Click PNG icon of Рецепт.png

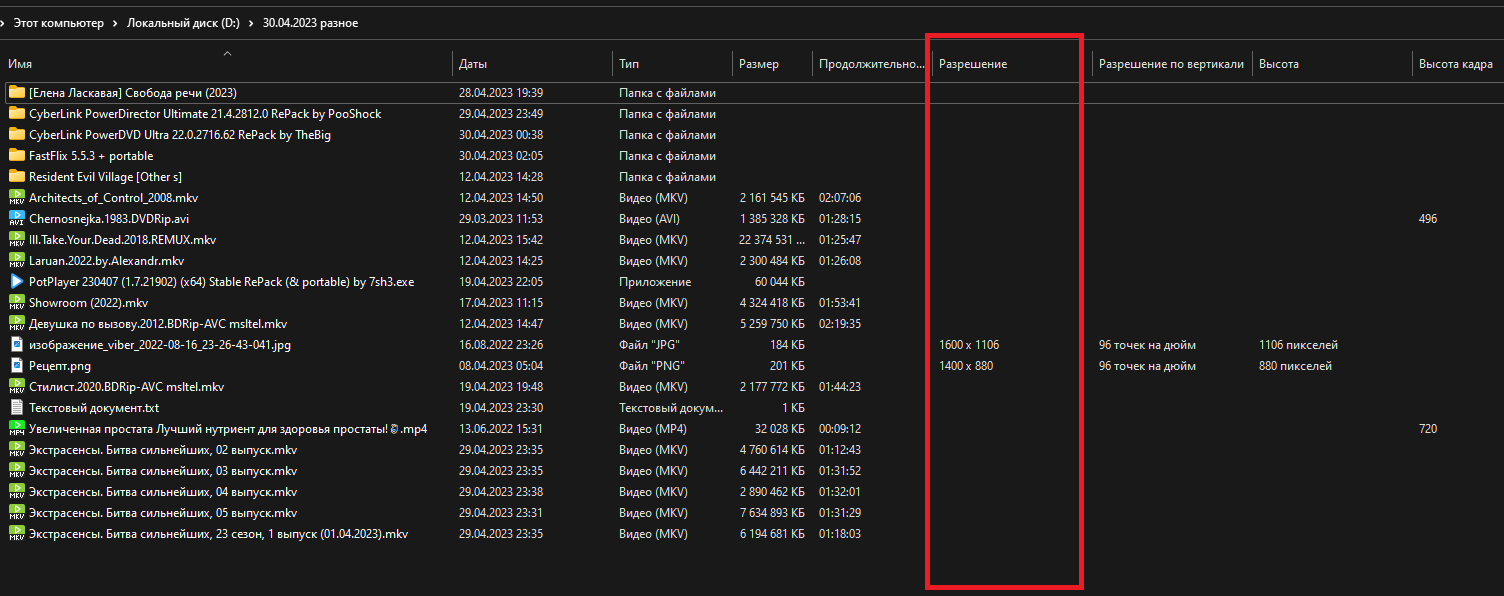pyautogui.click(x=16, y=365)
